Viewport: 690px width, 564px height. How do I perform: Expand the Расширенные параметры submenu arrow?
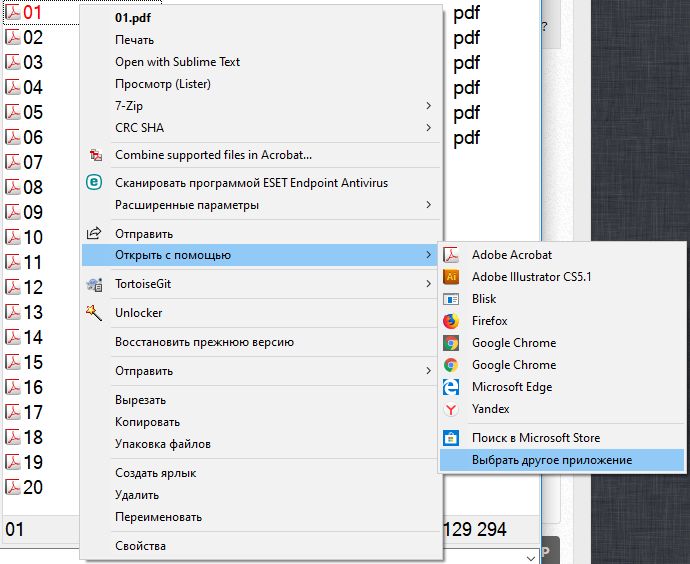pos(429,205)
